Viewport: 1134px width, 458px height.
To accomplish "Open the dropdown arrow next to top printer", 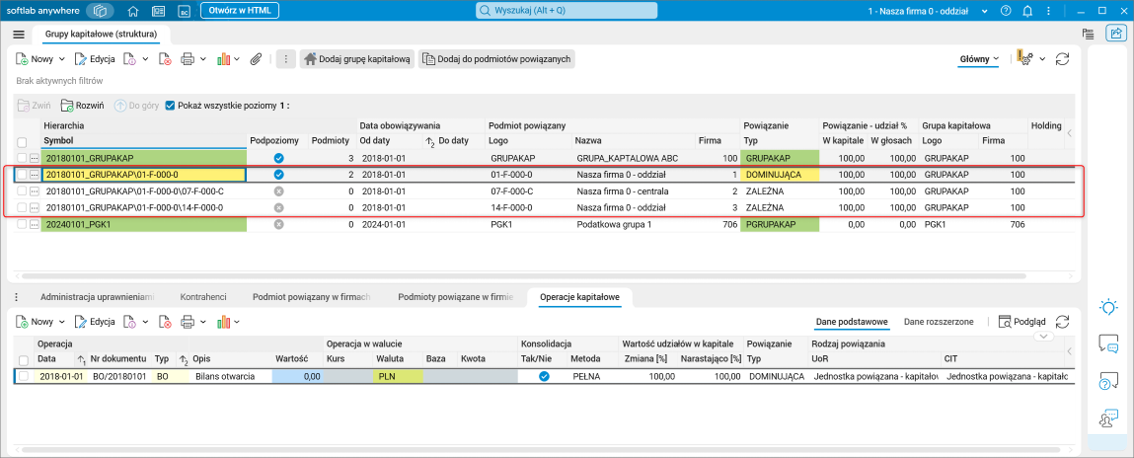I will 203,59.
